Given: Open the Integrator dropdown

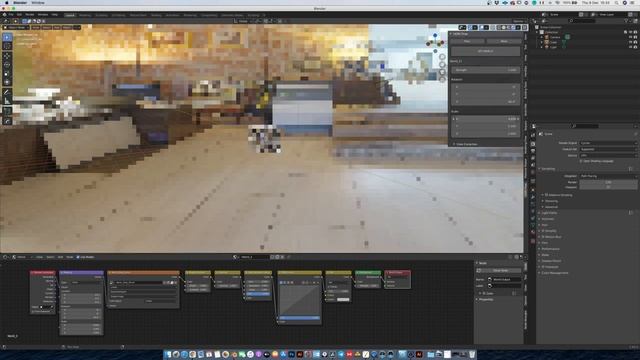Looking at the screenshot, I should point(608,176).
